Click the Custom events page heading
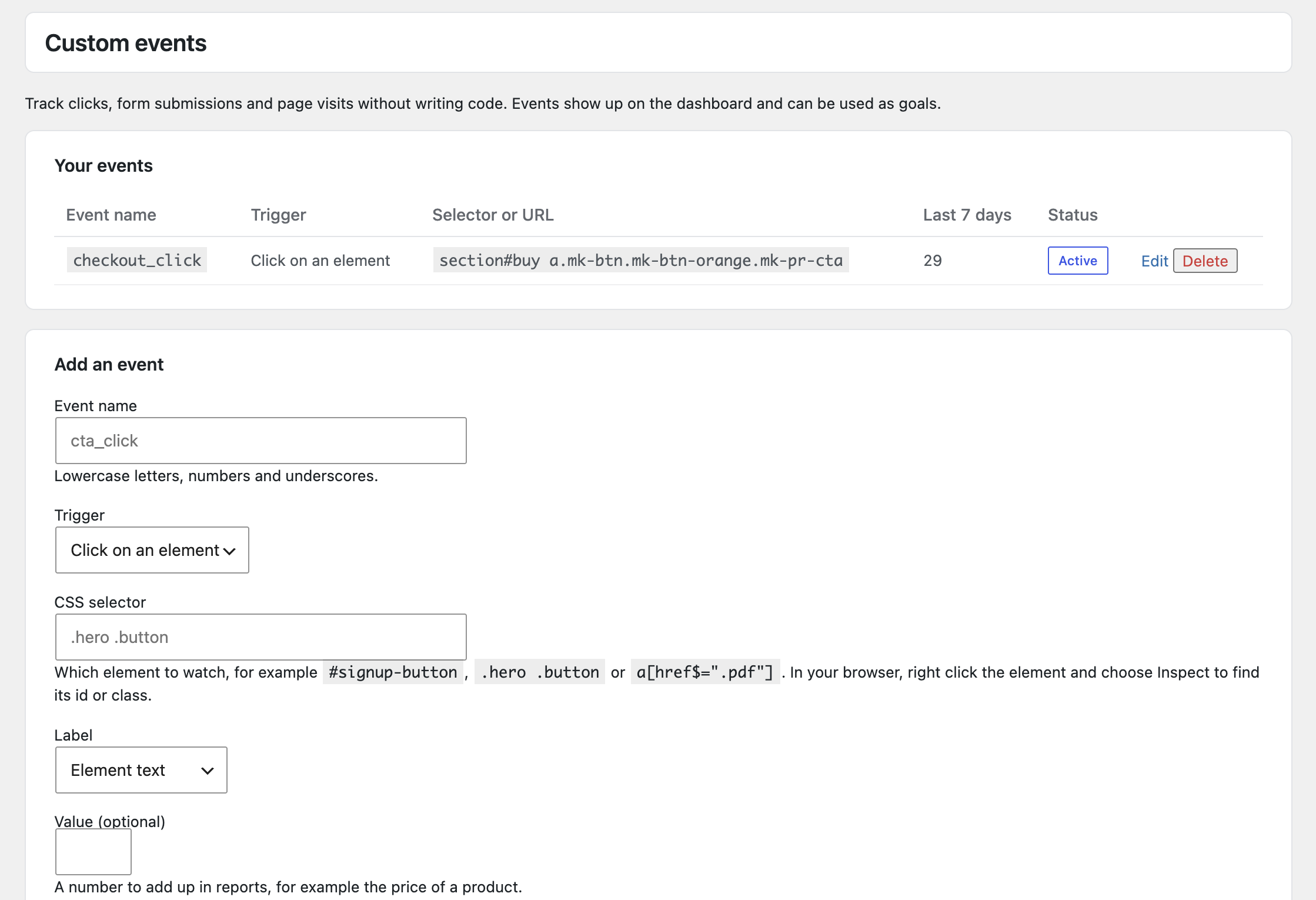The height and width of the screenshot is (900, 1316). [126, 43]
